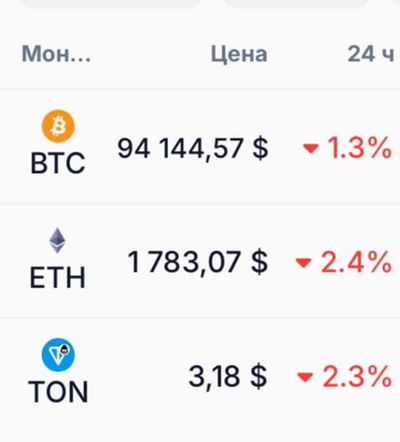Open the BTC ticker label
The height and width of the screenshot is (442, 400).
pos(58,163)
